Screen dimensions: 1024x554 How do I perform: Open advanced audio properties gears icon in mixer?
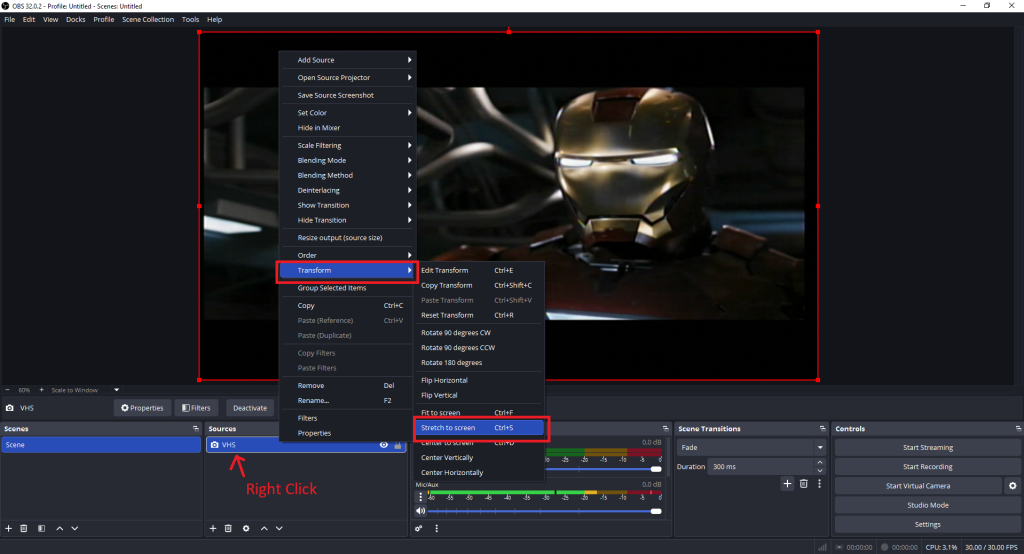pos(419,528)
